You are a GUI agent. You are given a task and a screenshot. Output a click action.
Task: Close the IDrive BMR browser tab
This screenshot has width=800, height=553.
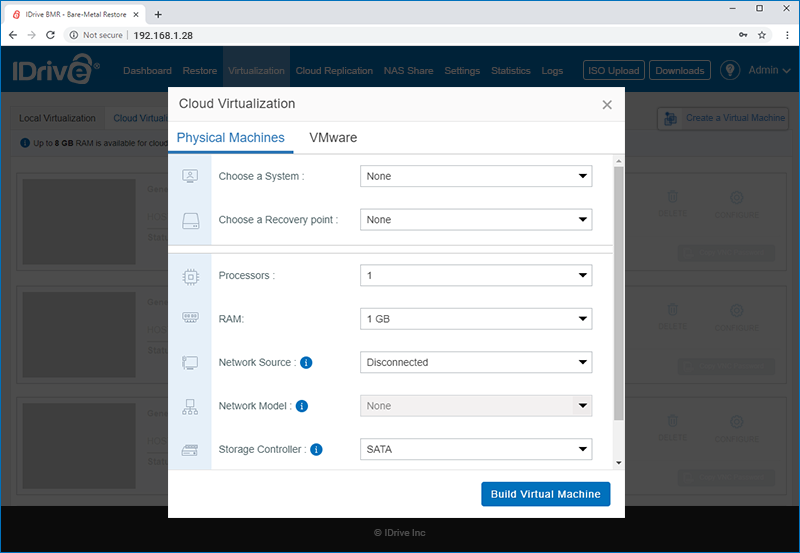point(136,14)
